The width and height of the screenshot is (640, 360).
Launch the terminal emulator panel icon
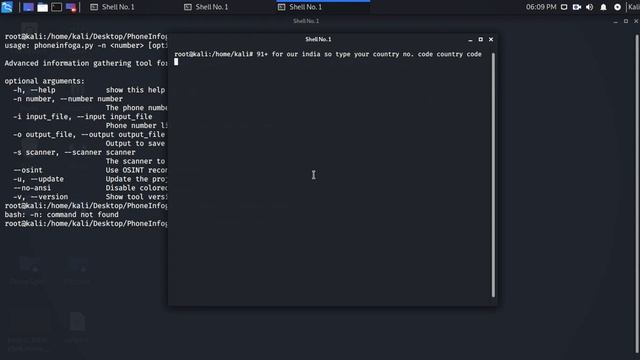(57, 7)
